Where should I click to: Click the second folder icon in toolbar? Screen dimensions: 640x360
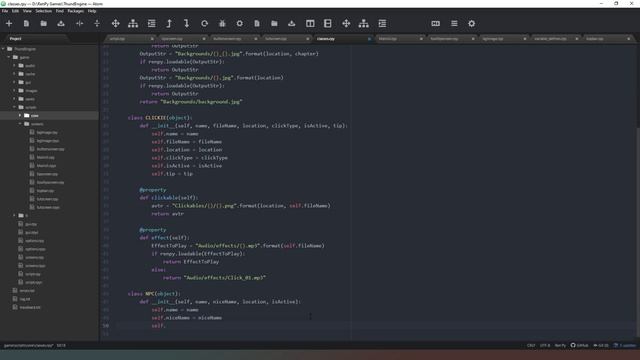pyautogui.click(x=274, y=24)
